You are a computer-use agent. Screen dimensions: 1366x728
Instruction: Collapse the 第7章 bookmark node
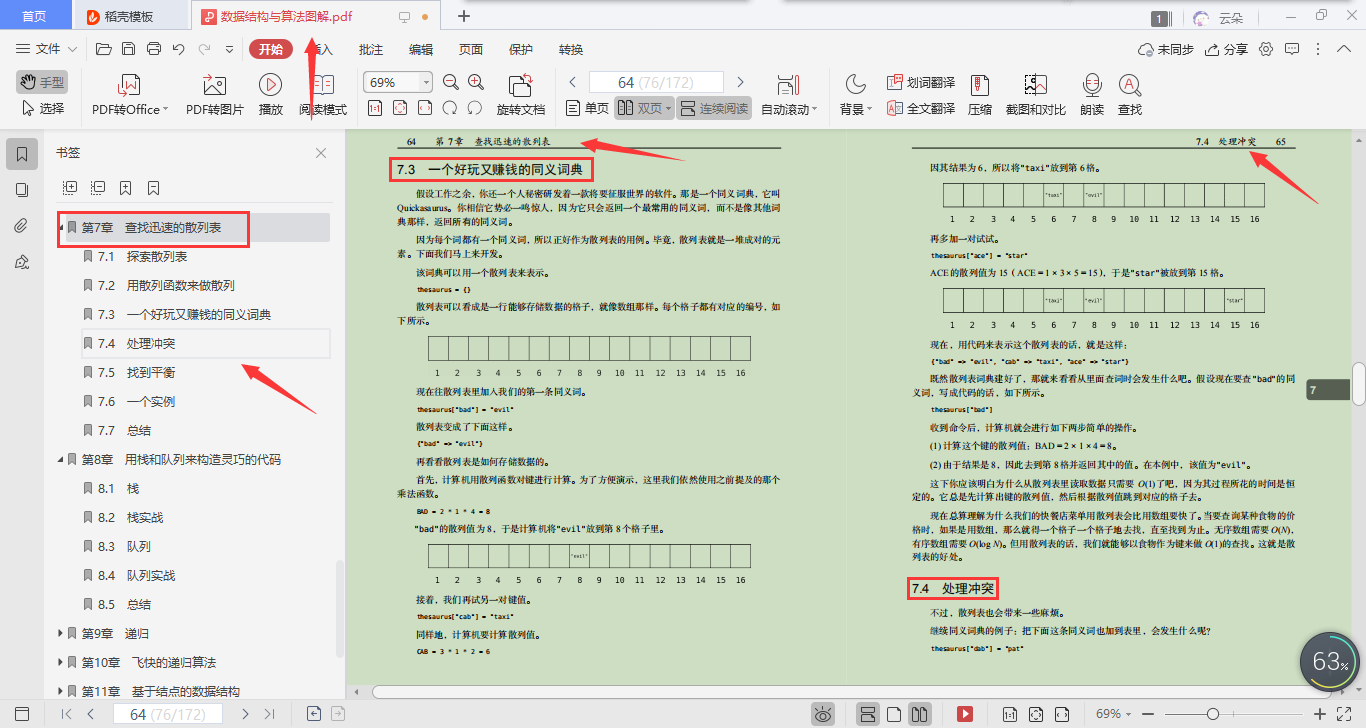61,227
